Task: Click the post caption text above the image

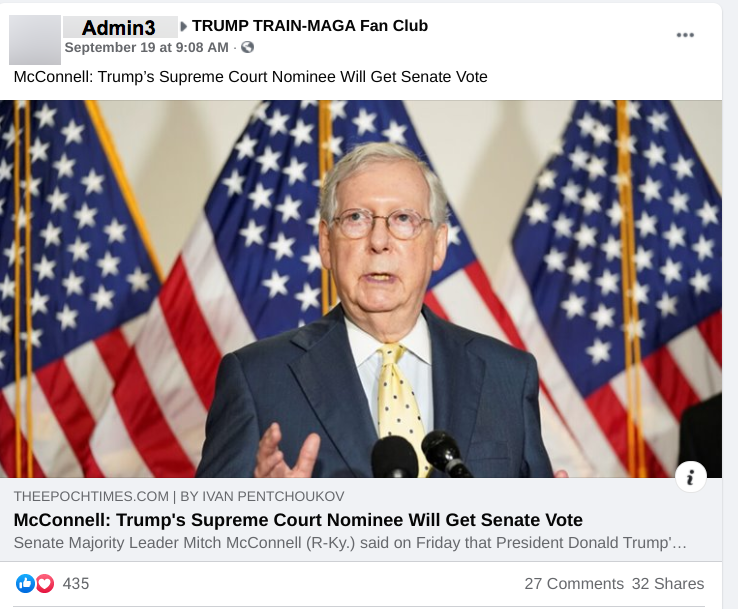Action: 250,76
